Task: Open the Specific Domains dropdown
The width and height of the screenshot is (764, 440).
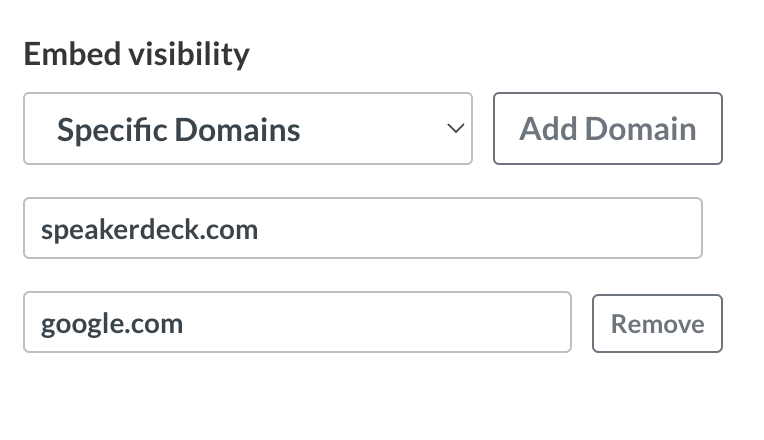Action: pos(247,129)
